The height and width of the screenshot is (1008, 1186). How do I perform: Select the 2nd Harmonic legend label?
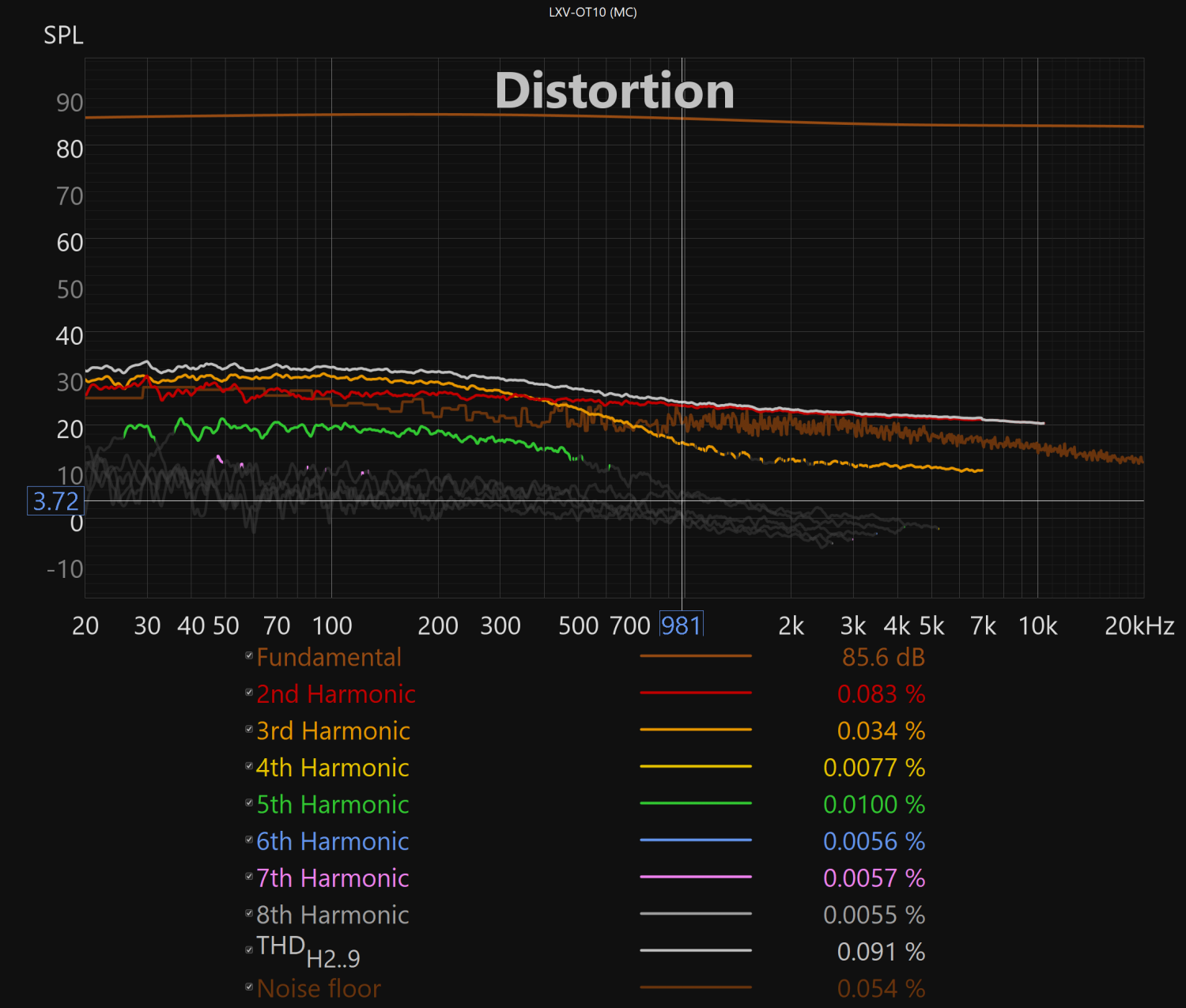(x=336, y=694)
